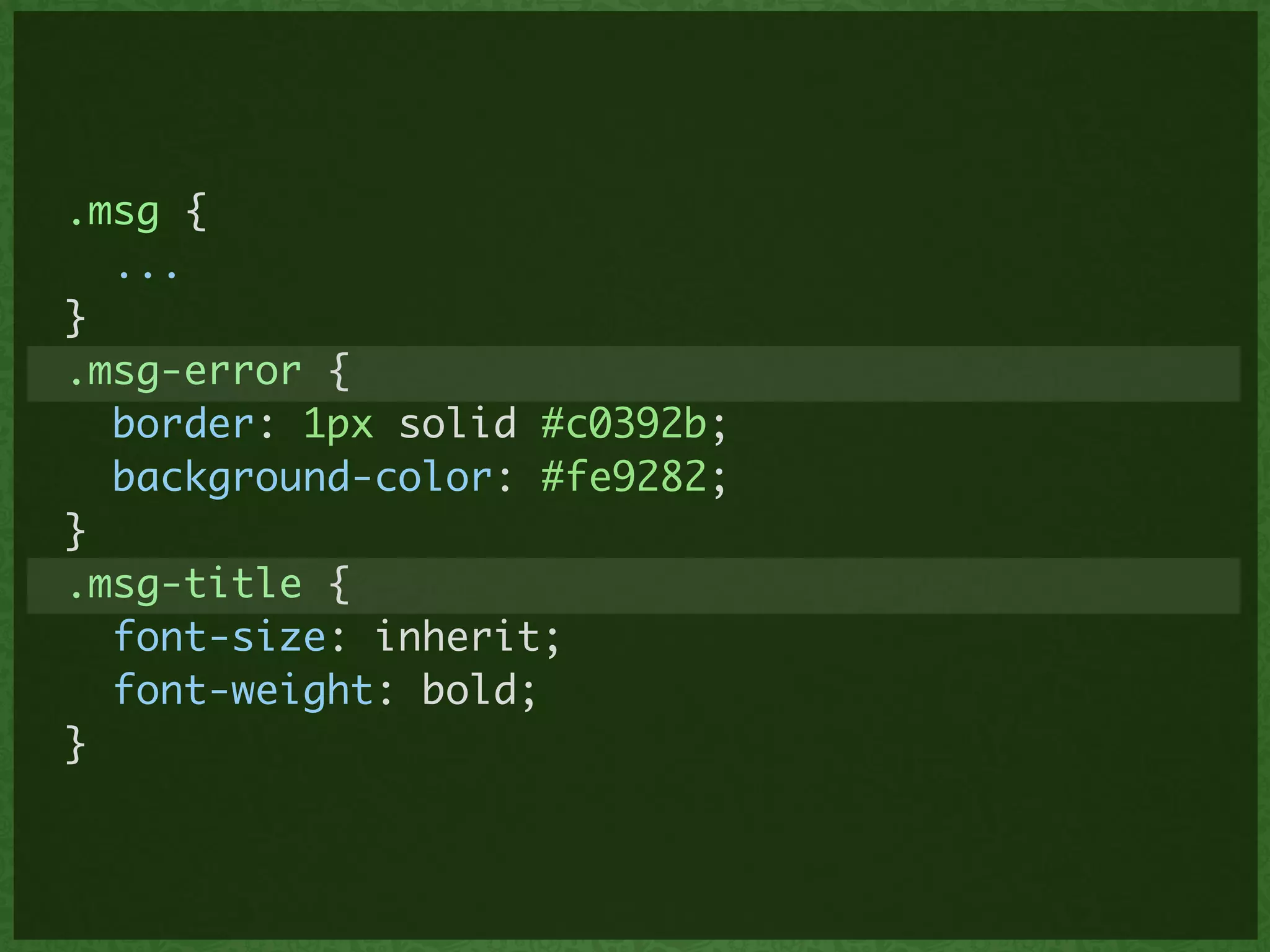The width and height of the screenshot is (1270, 952).
Task: Click closing brace of .msg-error rule
Action: point(75,531)
